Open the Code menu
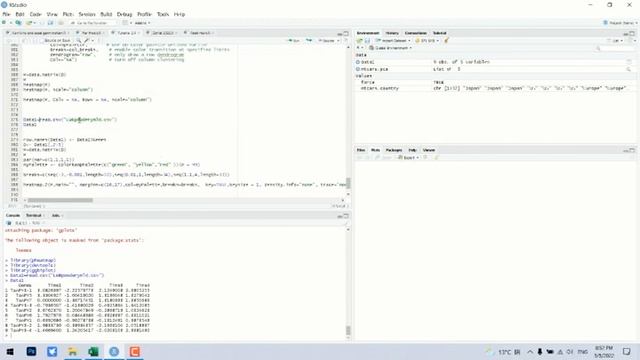Viewport: 640px width, 360px height. tap(36, 14)
